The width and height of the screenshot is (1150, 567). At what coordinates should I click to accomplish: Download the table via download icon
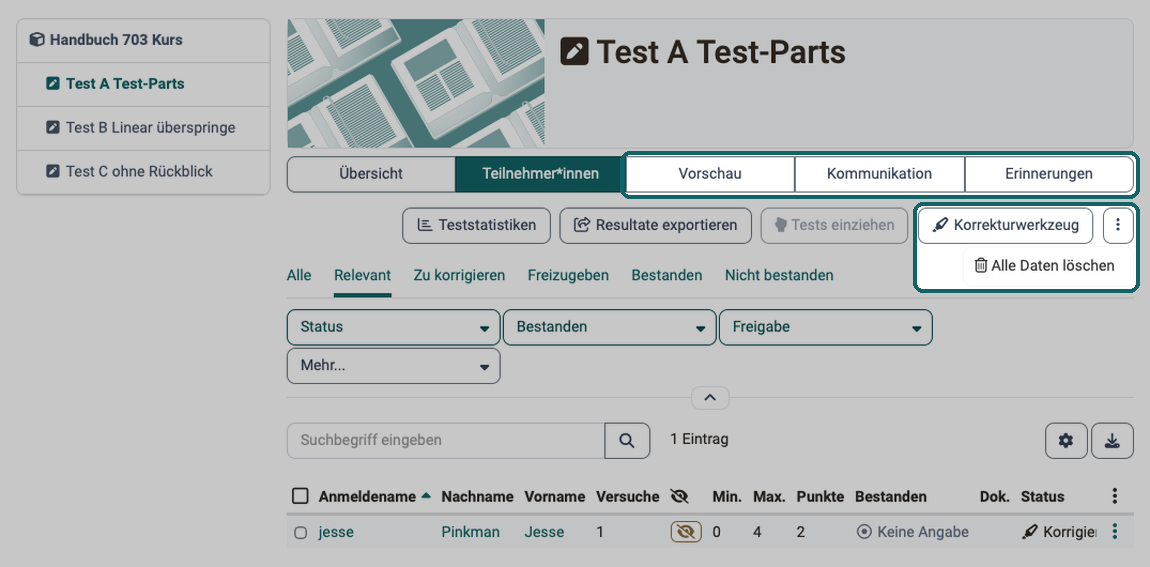click(x=1113, y=440)
